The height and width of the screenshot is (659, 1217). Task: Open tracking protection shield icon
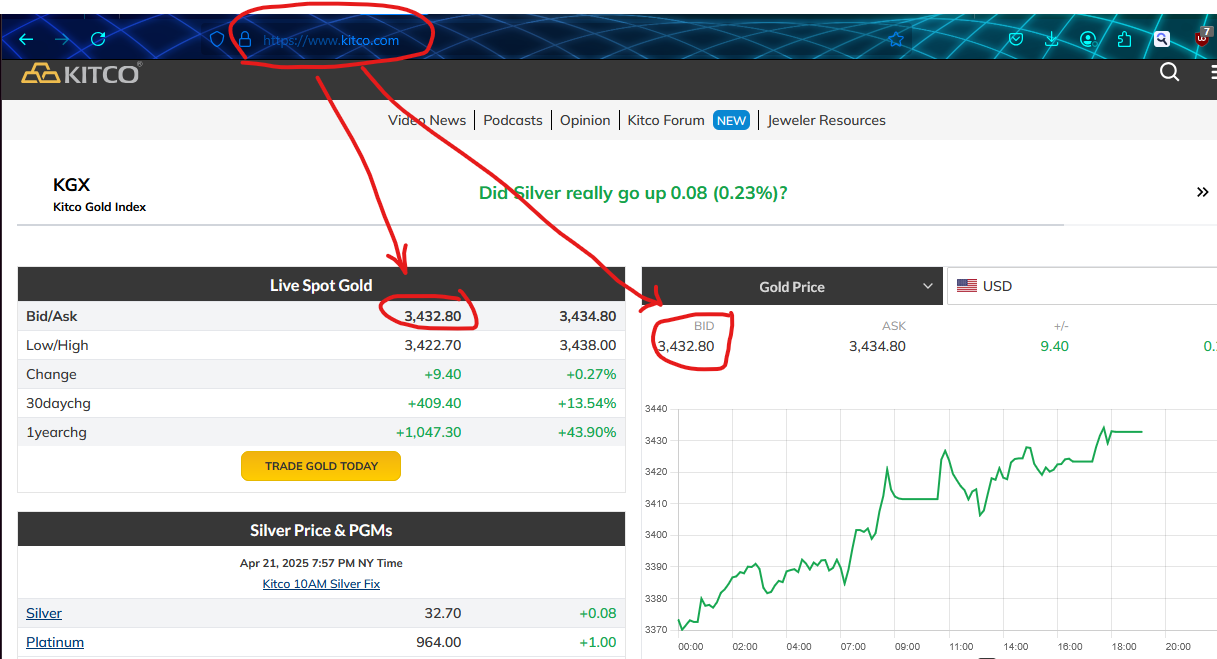pos(216,40)
